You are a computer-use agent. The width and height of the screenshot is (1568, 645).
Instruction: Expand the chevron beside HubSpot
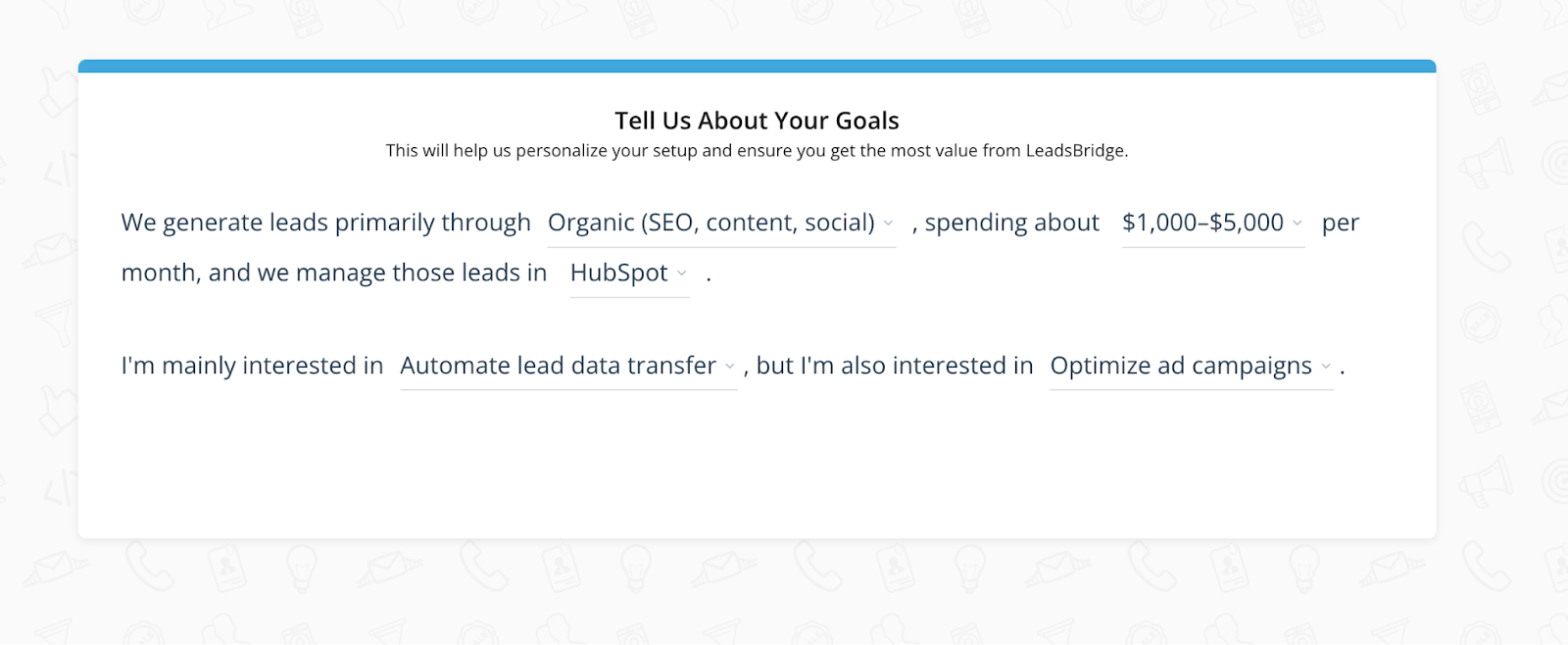point(683,275)
